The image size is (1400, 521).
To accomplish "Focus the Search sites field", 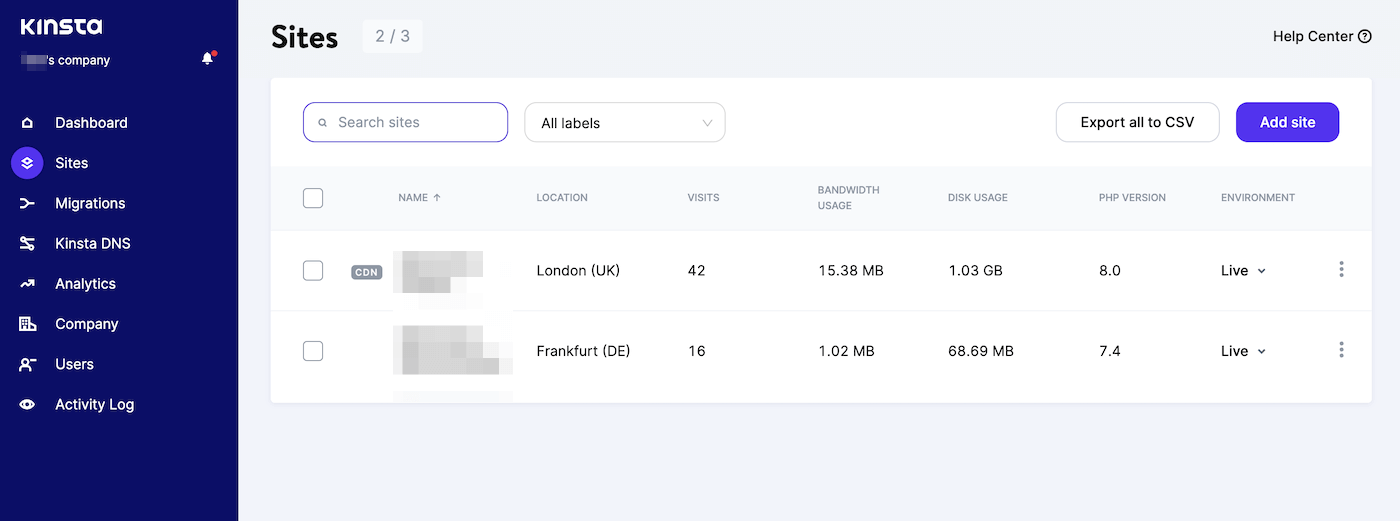I will click(405, 122).
